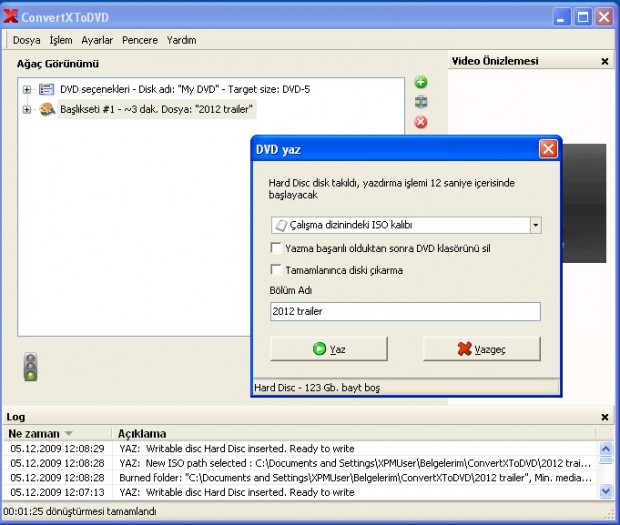Open the İşlem menu
This screenshot has height=525, width=620.
point(61,40)
